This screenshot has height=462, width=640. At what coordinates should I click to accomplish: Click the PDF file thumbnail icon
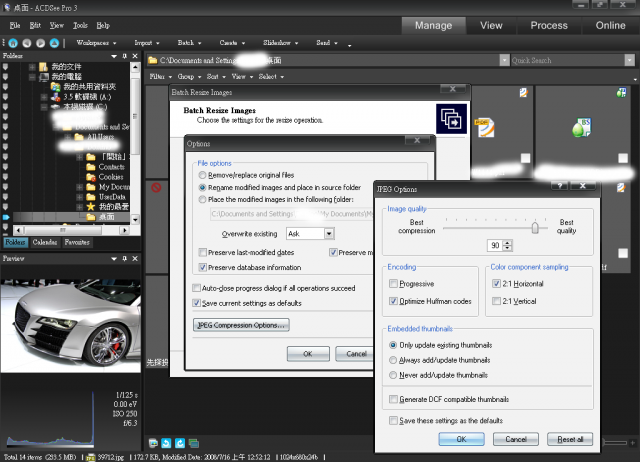coord(484,127)
